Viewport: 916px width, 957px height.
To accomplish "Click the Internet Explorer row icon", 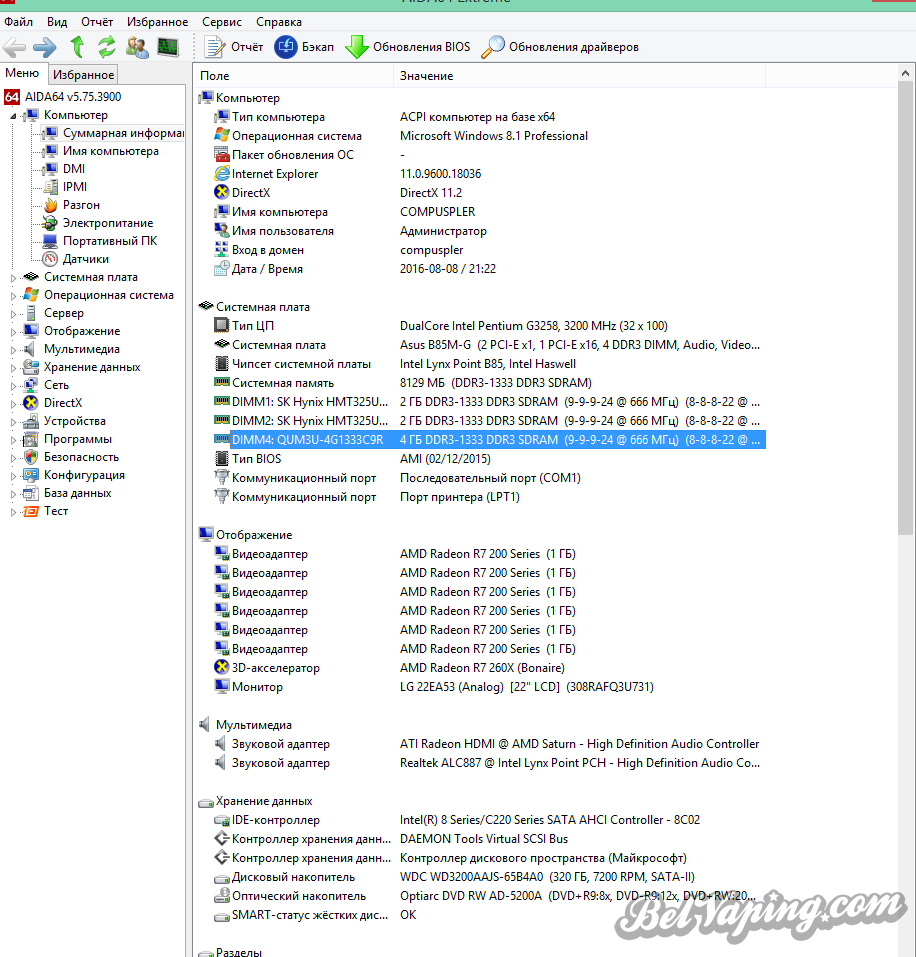I will [222, 173].
